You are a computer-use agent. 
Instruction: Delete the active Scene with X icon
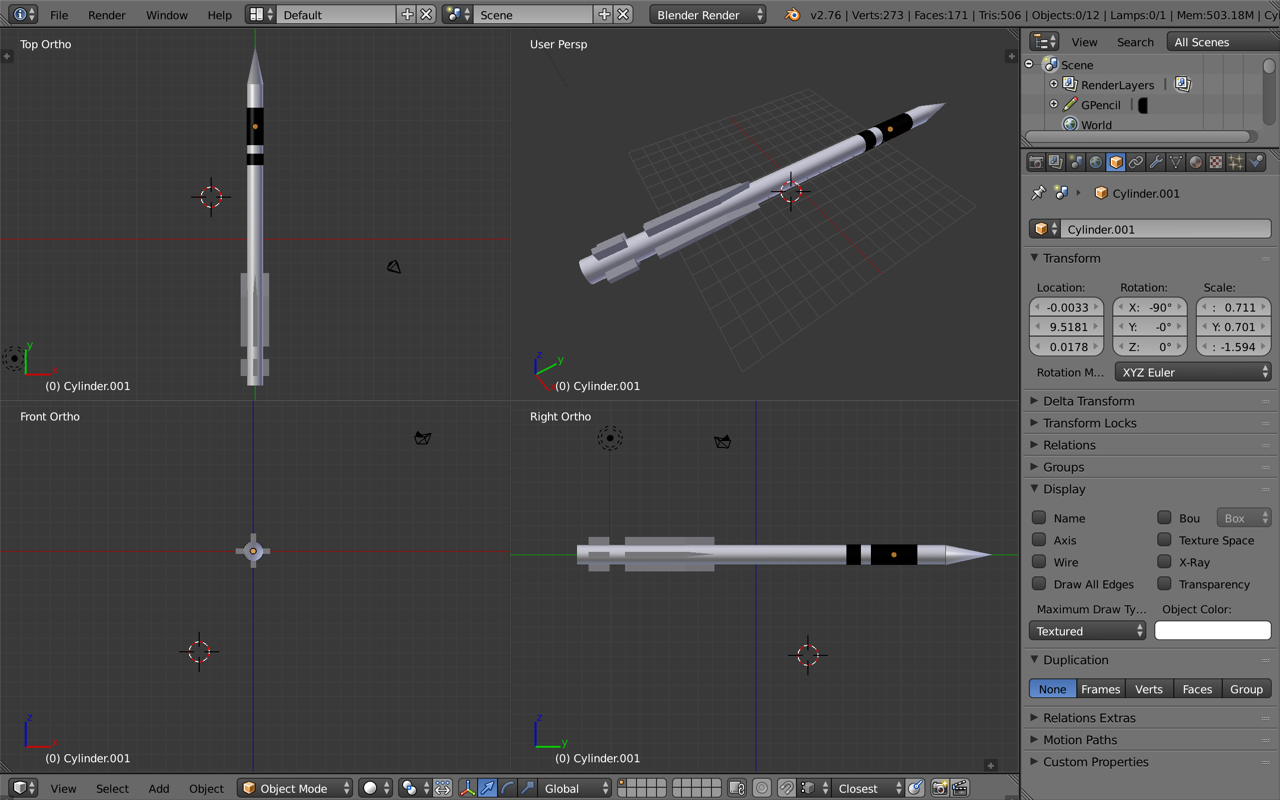point(623,14)
